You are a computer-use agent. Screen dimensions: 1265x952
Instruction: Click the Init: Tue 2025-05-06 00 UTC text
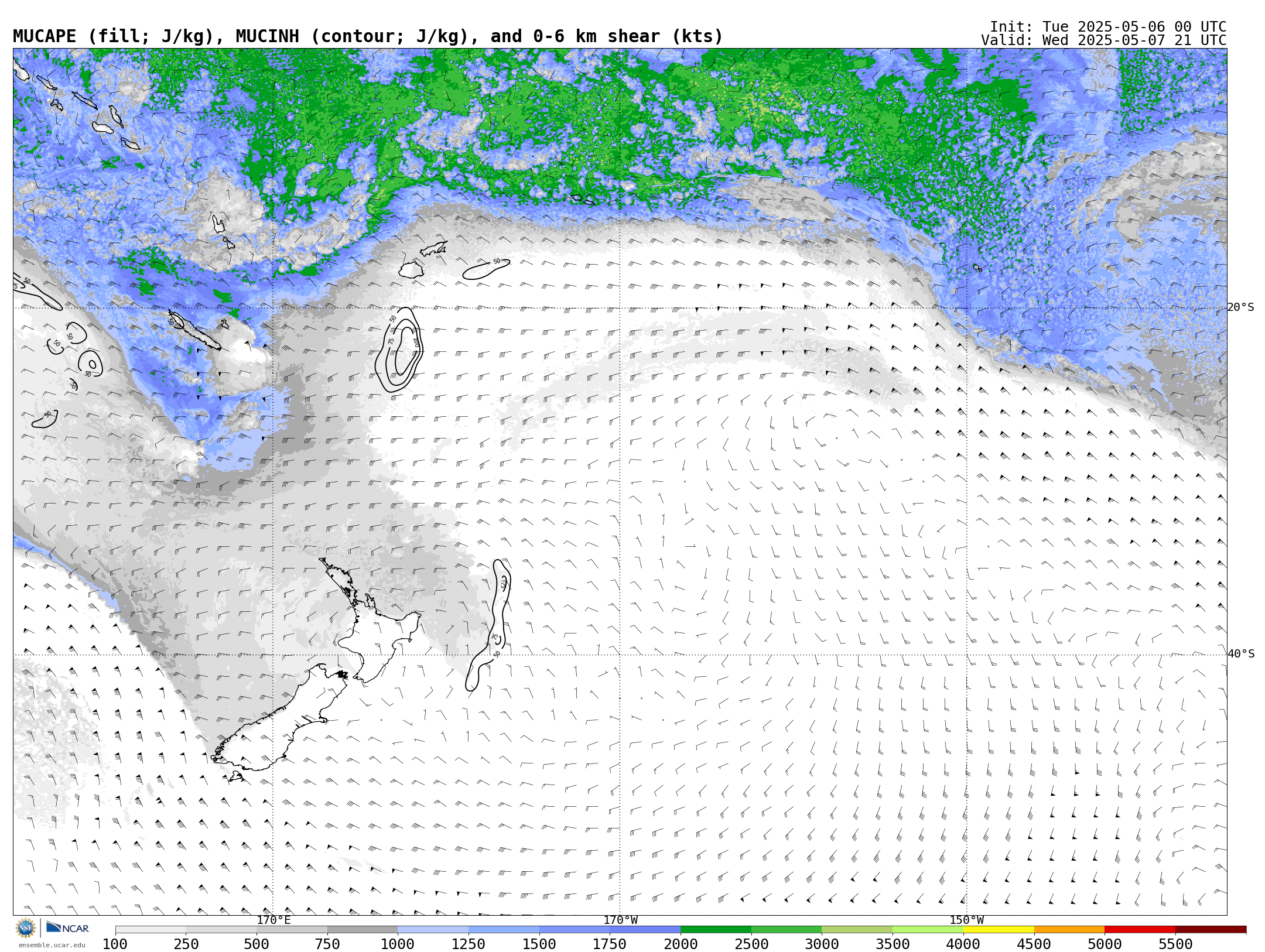point(1108,27)
